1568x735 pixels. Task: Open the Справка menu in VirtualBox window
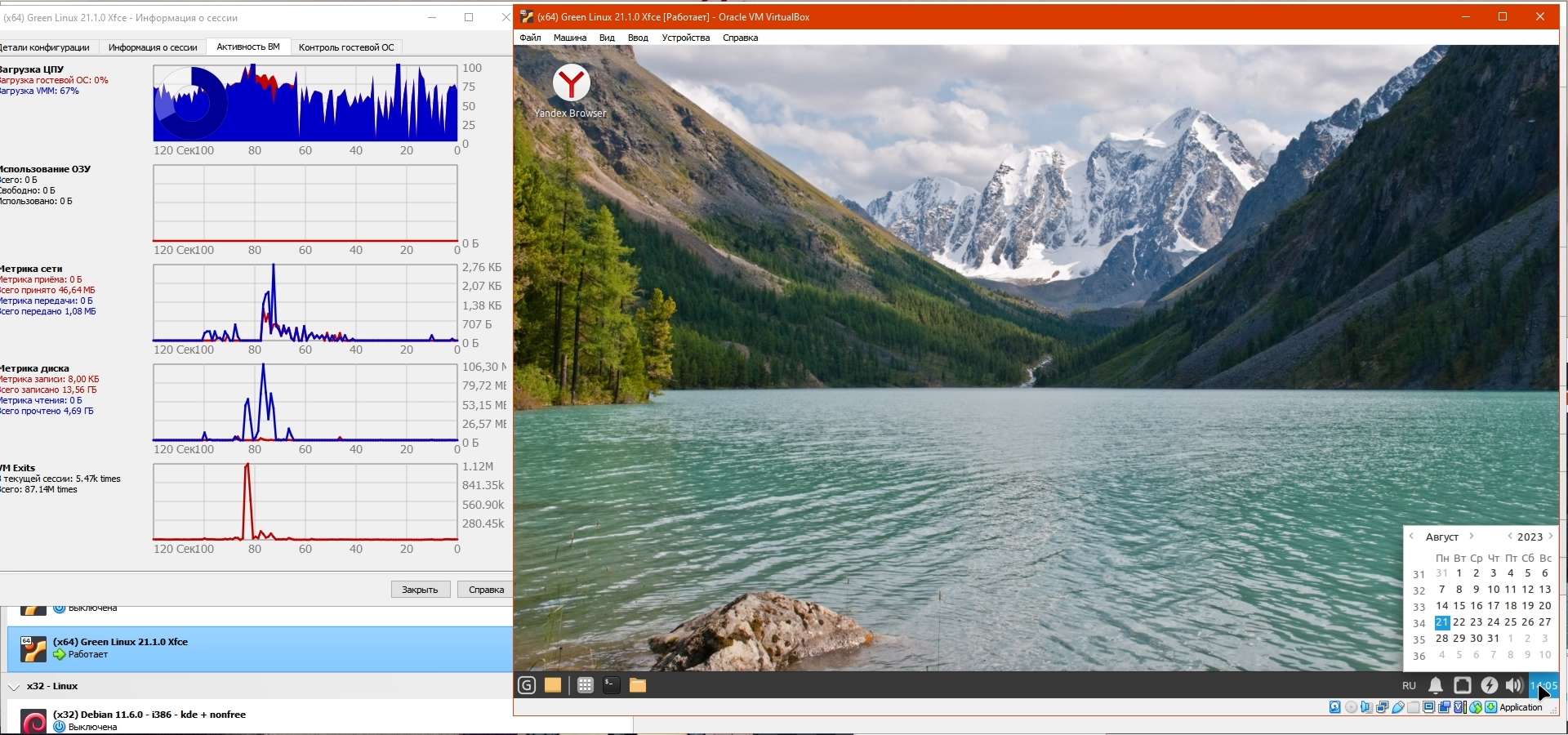point(740,38)
